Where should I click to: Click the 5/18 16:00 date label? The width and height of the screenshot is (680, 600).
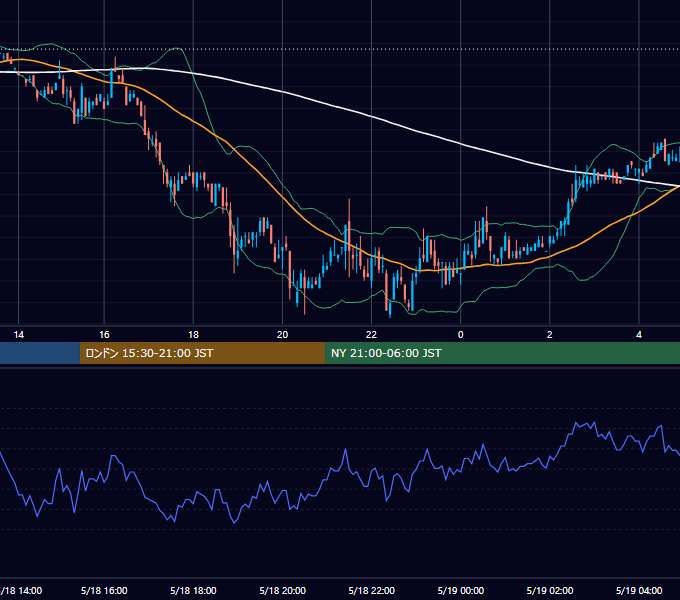coord(104,590)
